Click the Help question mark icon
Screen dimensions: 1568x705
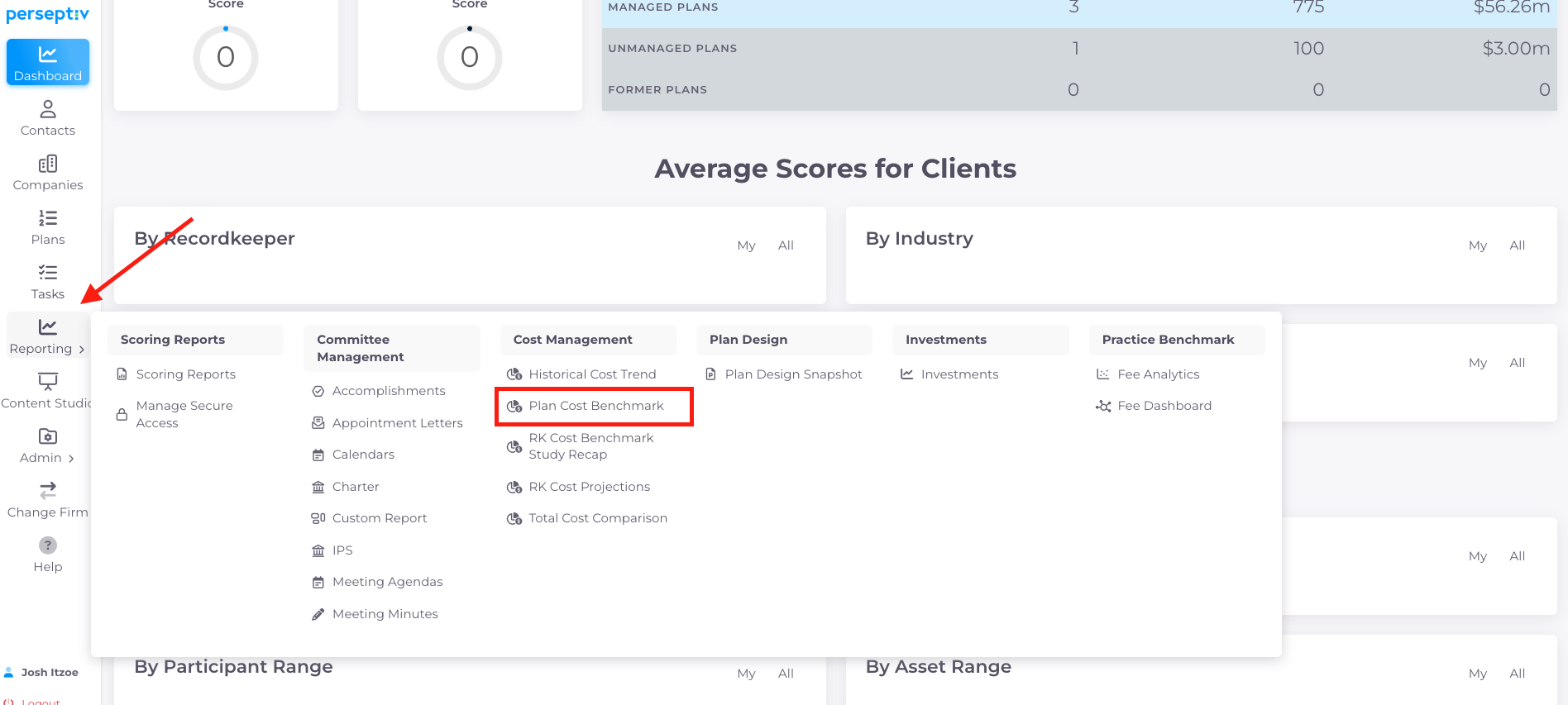coord(48,545)
